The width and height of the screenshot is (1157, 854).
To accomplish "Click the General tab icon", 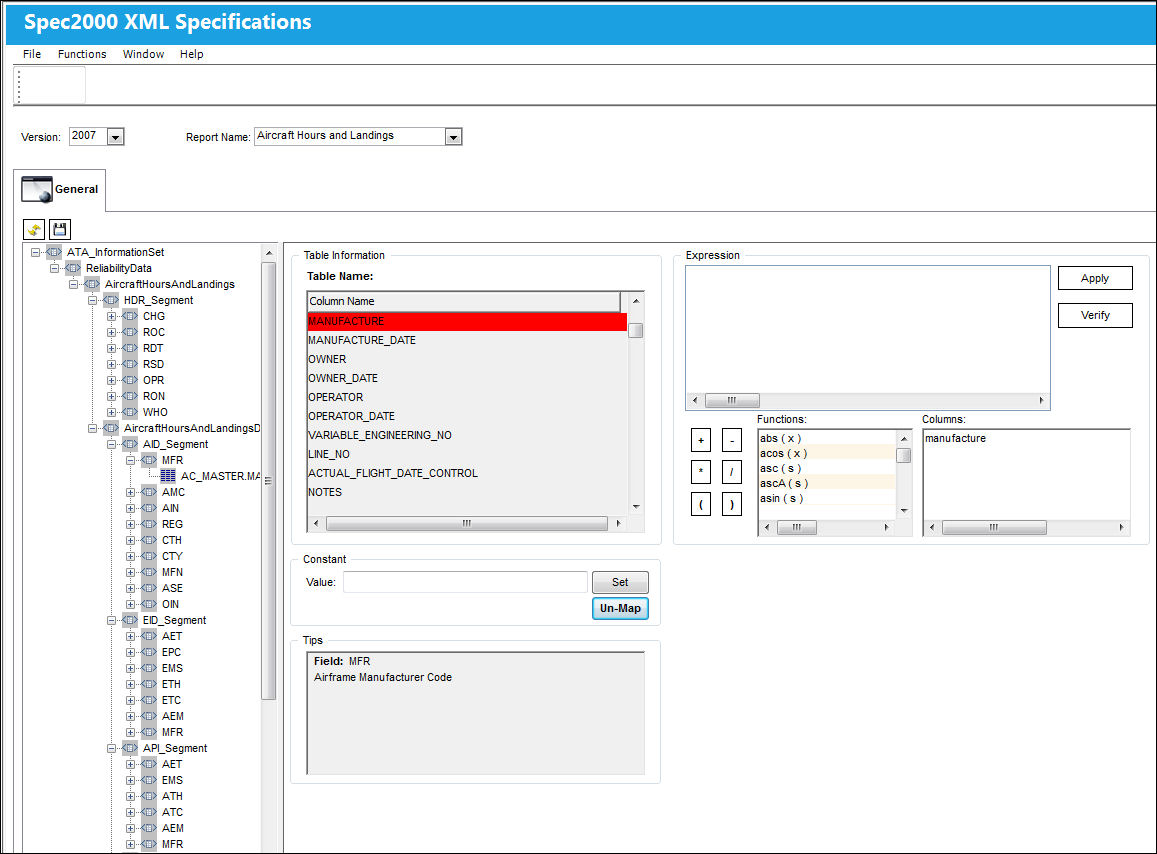I will [37, 189].
